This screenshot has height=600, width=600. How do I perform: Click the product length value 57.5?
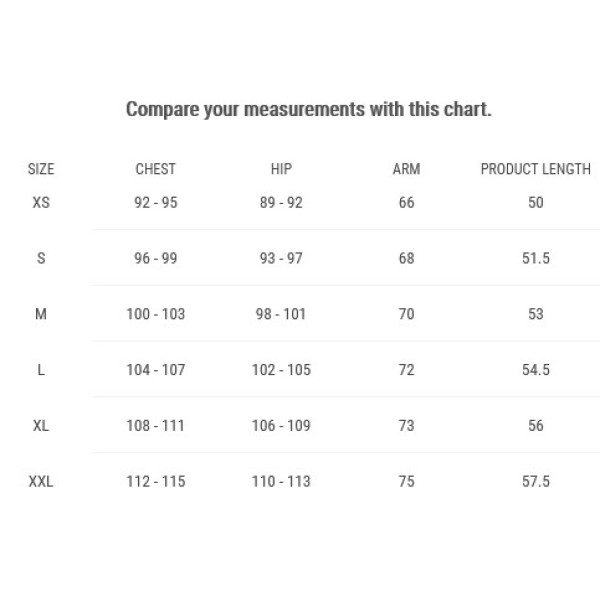click(536, 481)
